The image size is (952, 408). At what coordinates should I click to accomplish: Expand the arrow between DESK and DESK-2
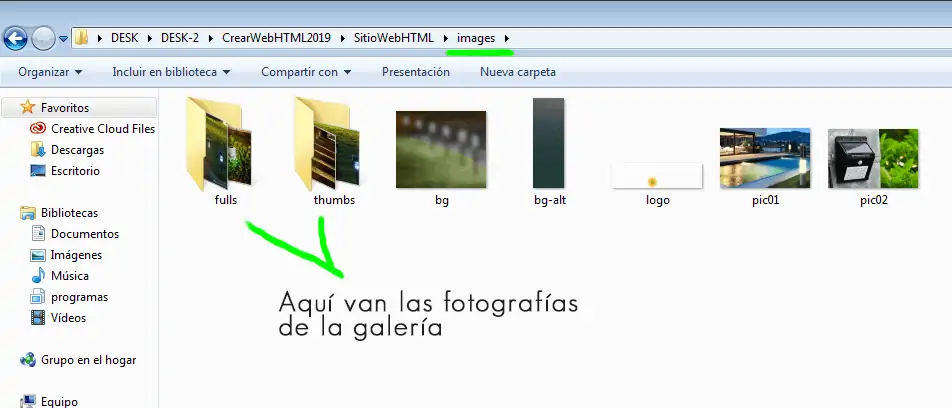pos(149,38)
